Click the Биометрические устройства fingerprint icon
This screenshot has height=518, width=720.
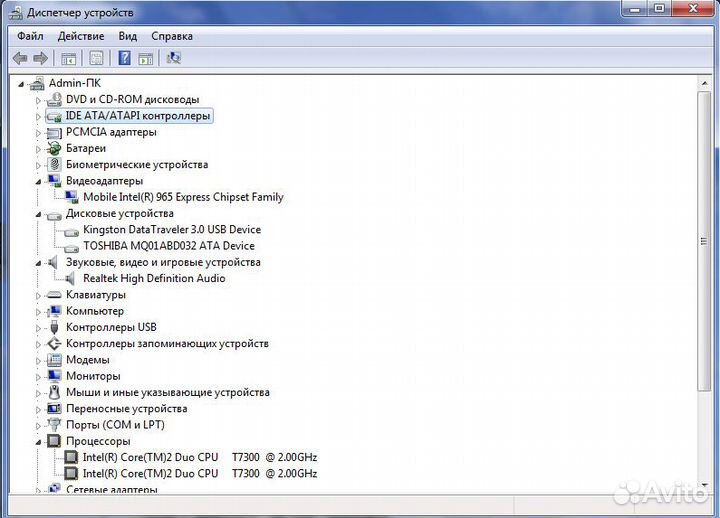[54, 164]
